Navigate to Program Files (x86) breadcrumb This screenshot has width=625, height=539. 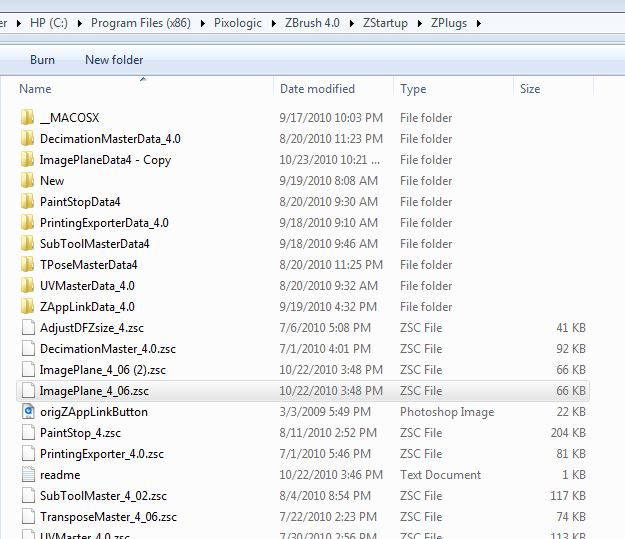point(141,23)
